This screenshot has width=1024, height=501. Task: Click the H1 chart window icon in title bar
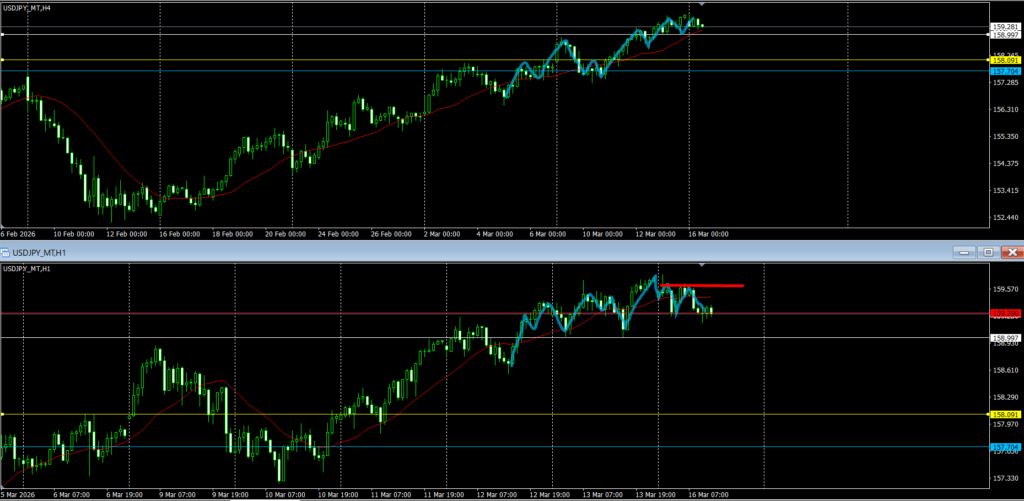click(x=6, y=252)
